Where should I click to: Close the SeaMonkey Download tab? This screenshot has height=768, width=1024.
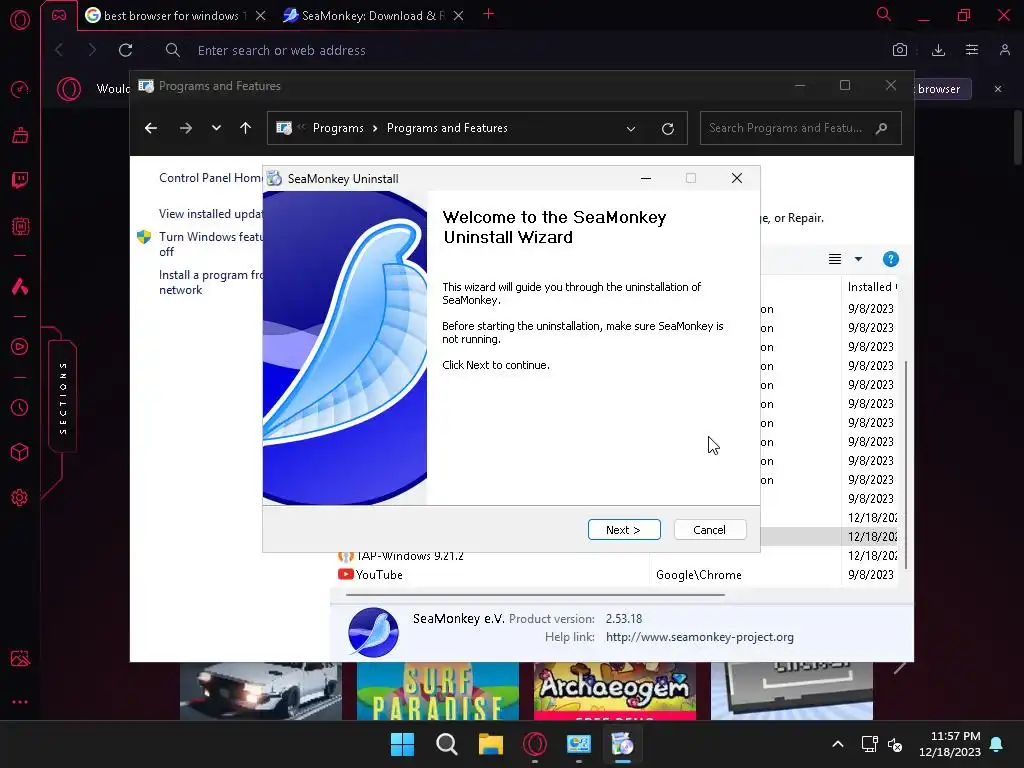[x=458, y=16]
